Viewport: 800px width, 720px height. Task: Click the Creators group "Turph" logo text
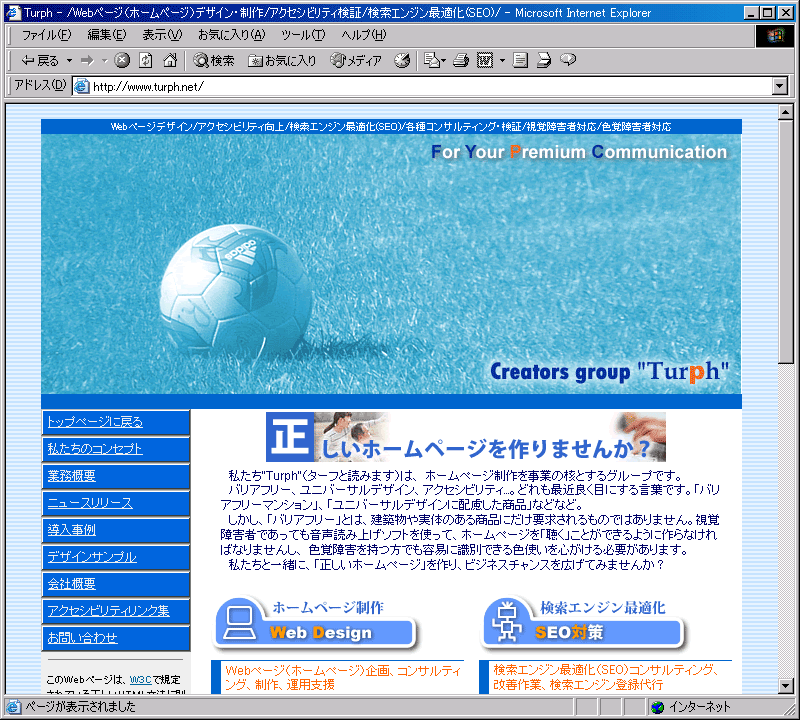click(x=610, y=371)
